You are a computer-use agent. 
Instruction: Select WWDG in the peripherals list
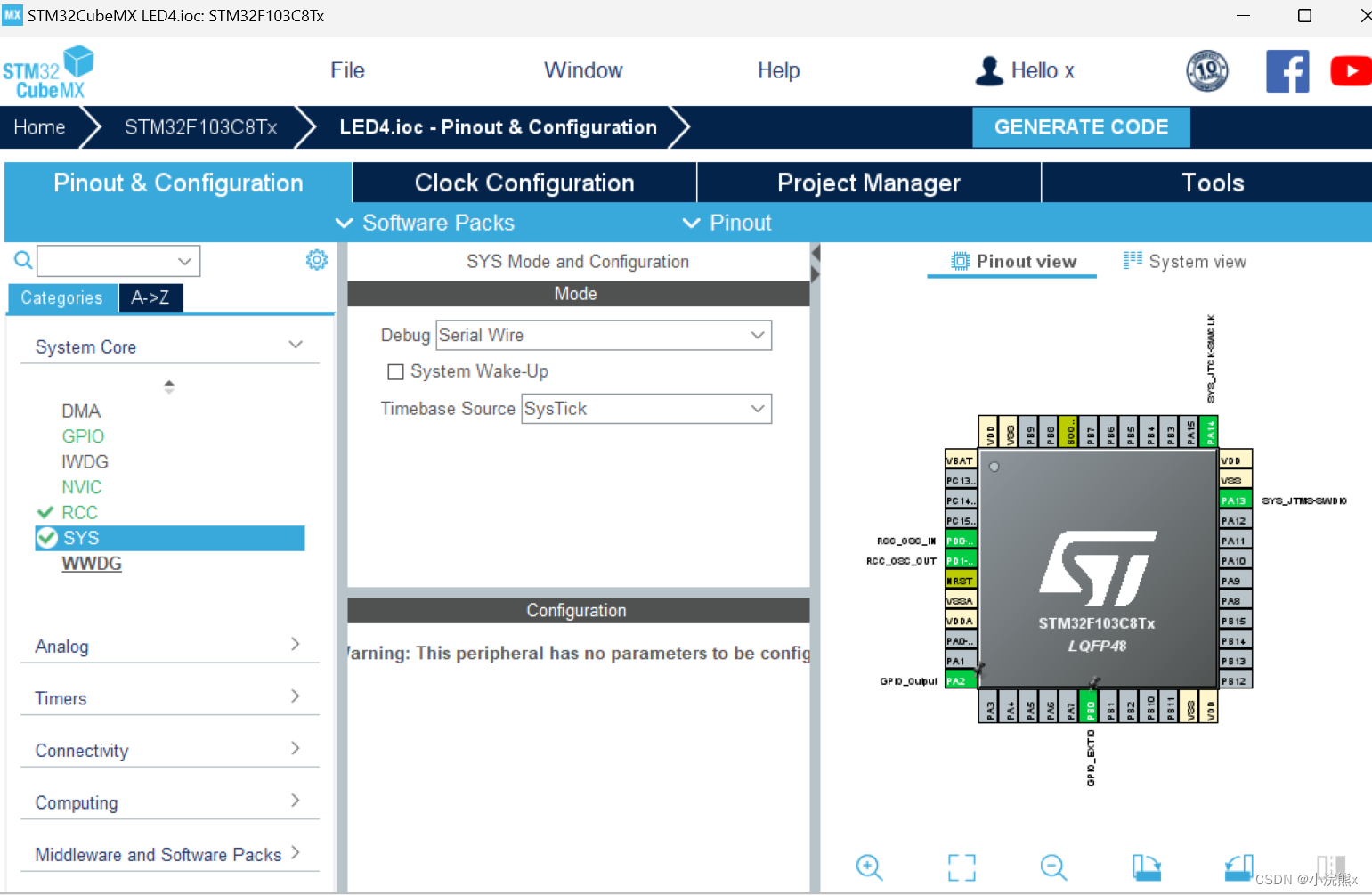click(x=92, y=563)
